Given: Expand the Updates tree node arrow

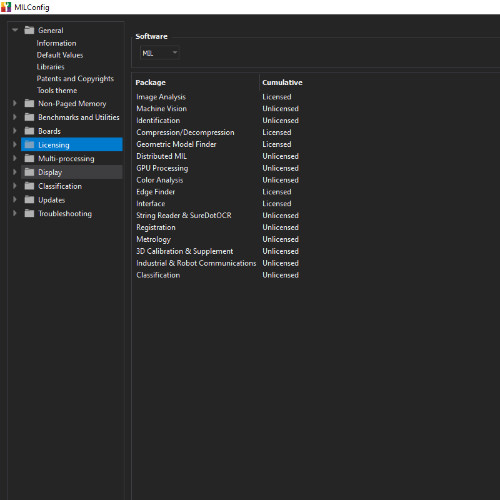Looking at the screenshot, I should pos(15,200).
